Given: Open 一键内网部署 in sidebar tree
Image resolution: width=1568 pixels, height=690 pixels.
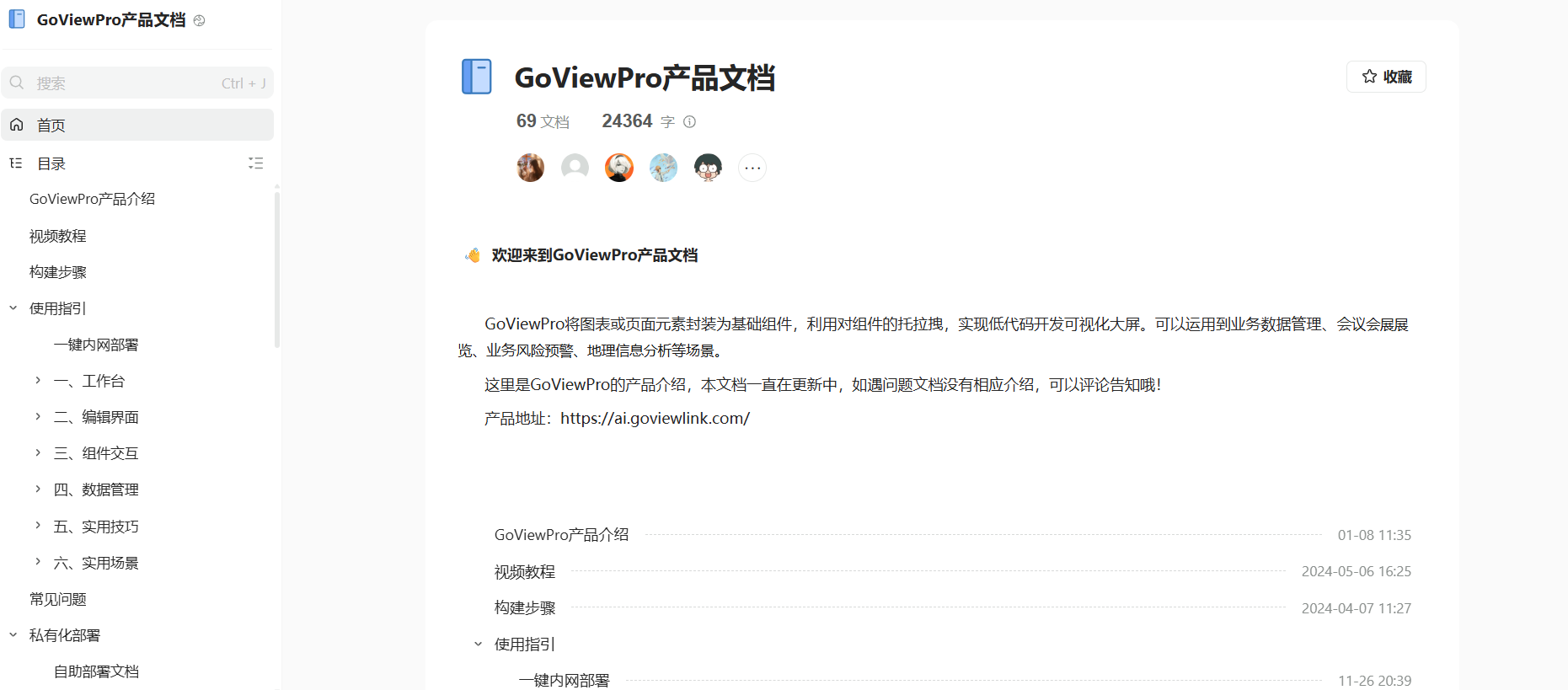Looking at the screenshot, I should click(96, 345).
